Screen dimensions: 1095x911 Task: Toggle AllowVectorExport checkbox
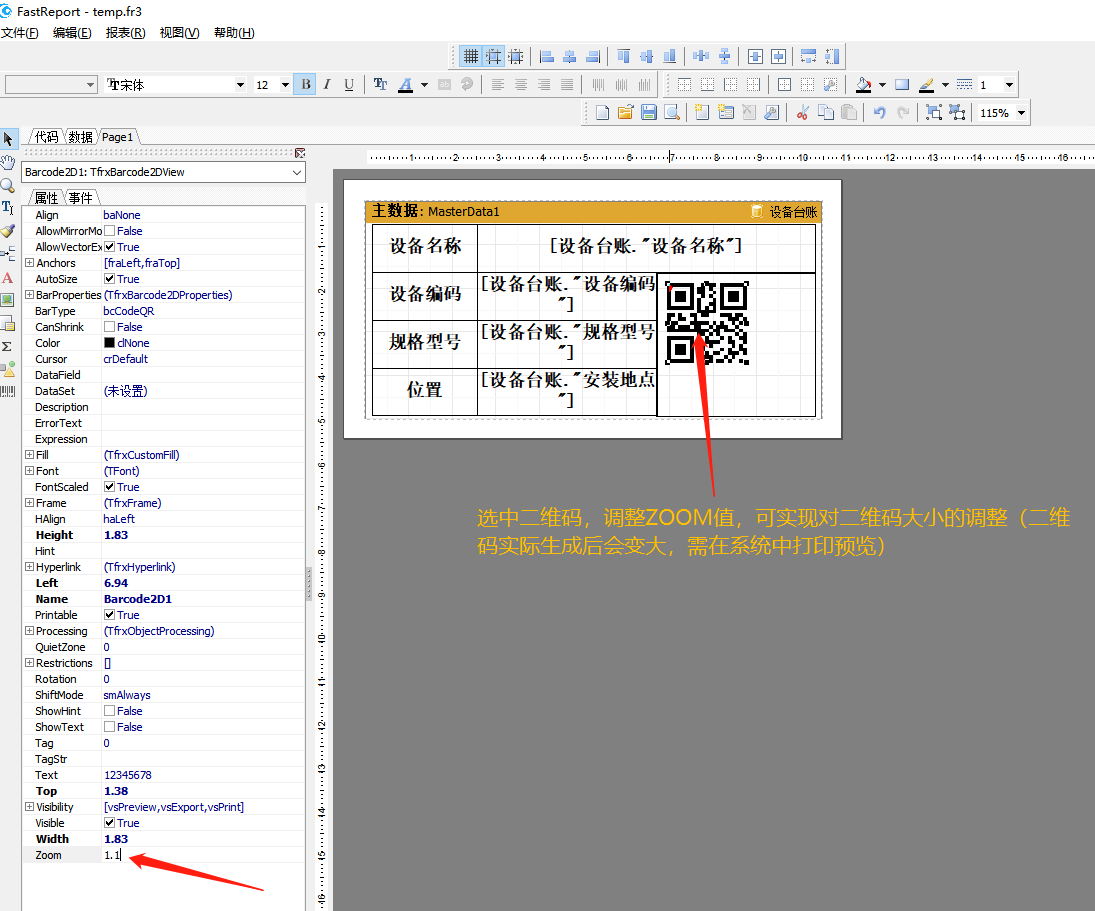(110, 246)
